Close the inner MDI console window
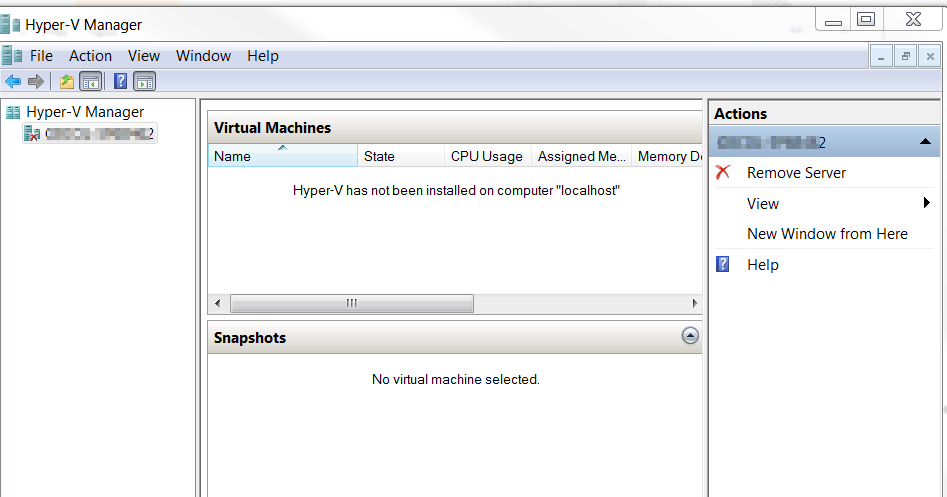 point(930,57)
